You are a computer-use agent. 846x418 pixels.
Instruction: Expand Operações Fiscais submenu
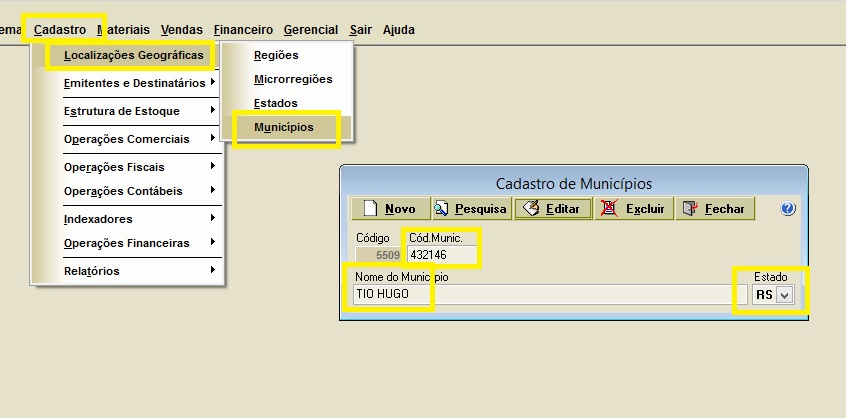127,167
